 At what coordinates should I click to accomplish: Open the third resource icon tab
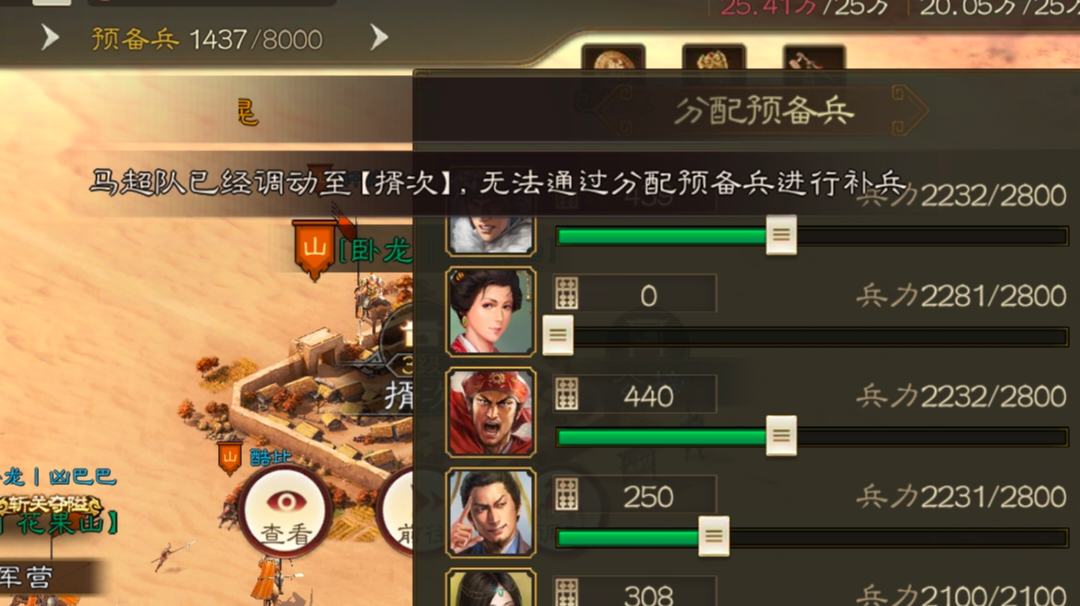(813, 59)
